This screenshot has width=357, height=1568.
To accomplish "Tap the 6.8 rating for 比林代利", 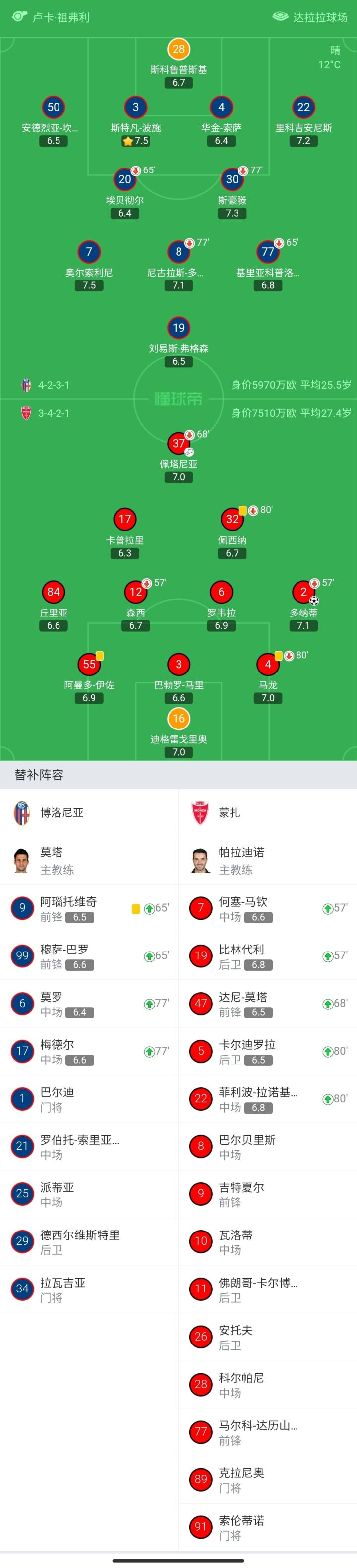I will coord(258,965).
